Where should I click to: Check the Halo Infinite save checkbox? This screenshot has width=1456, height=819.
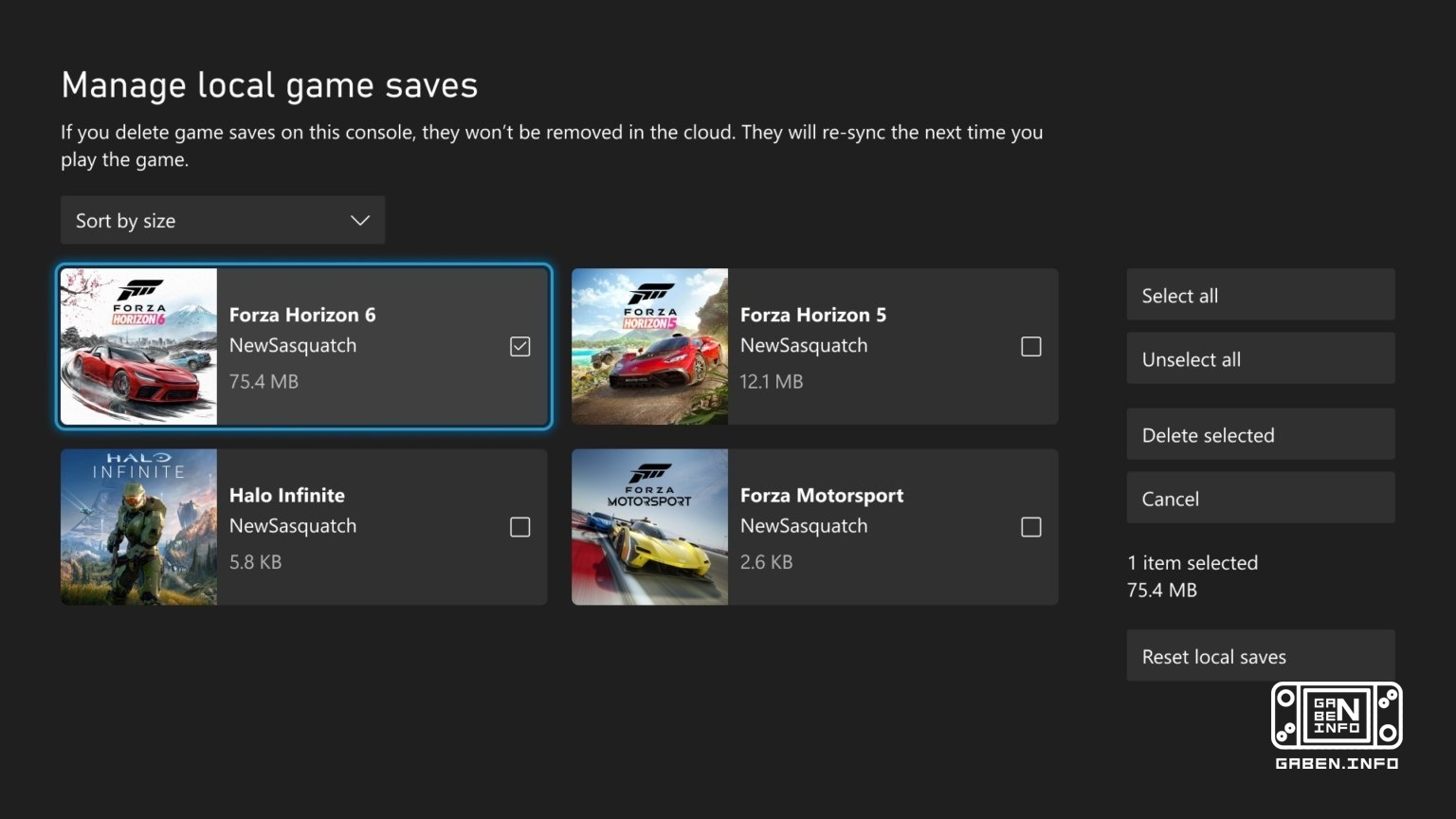pyautogui.click(x=519, y=527)
